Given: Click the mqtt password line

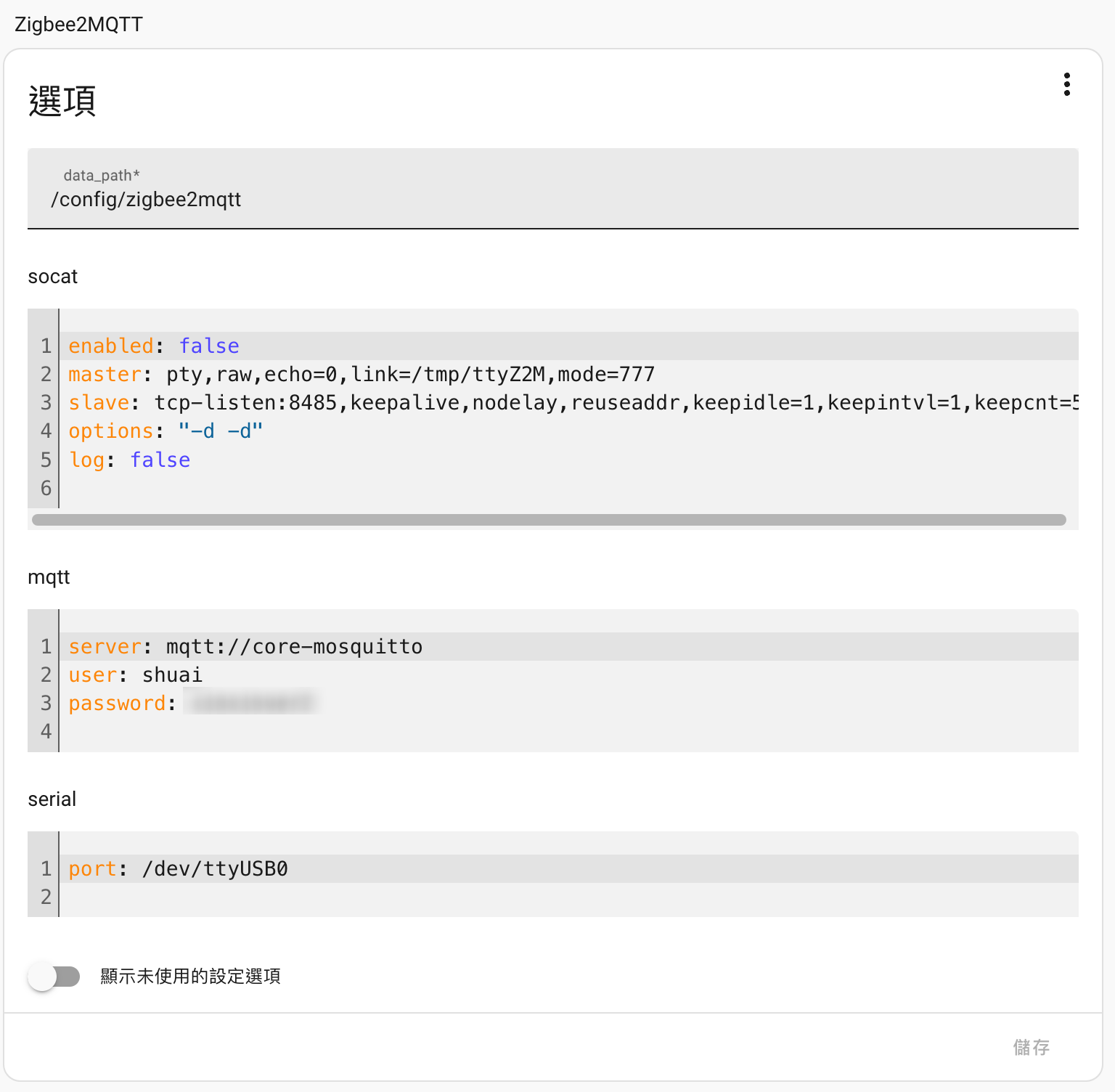Looking at the screenshot, I should (568, 703).
